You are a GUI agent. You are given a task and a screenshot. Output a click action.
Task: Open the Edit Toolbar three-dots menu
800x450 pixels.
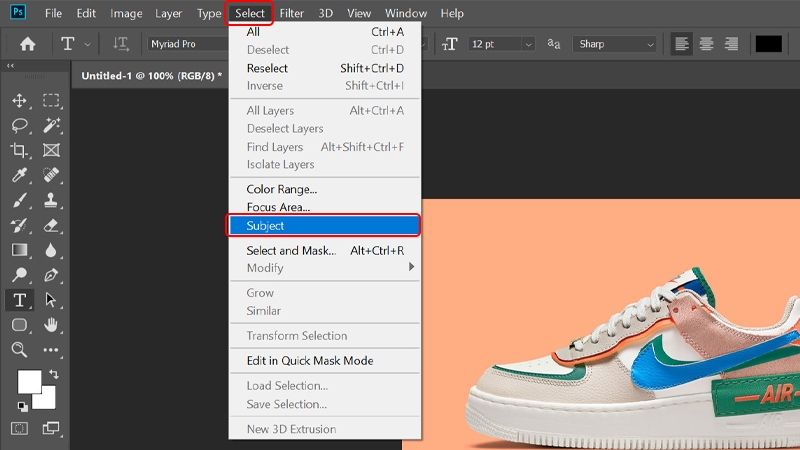tap(51, 350)
